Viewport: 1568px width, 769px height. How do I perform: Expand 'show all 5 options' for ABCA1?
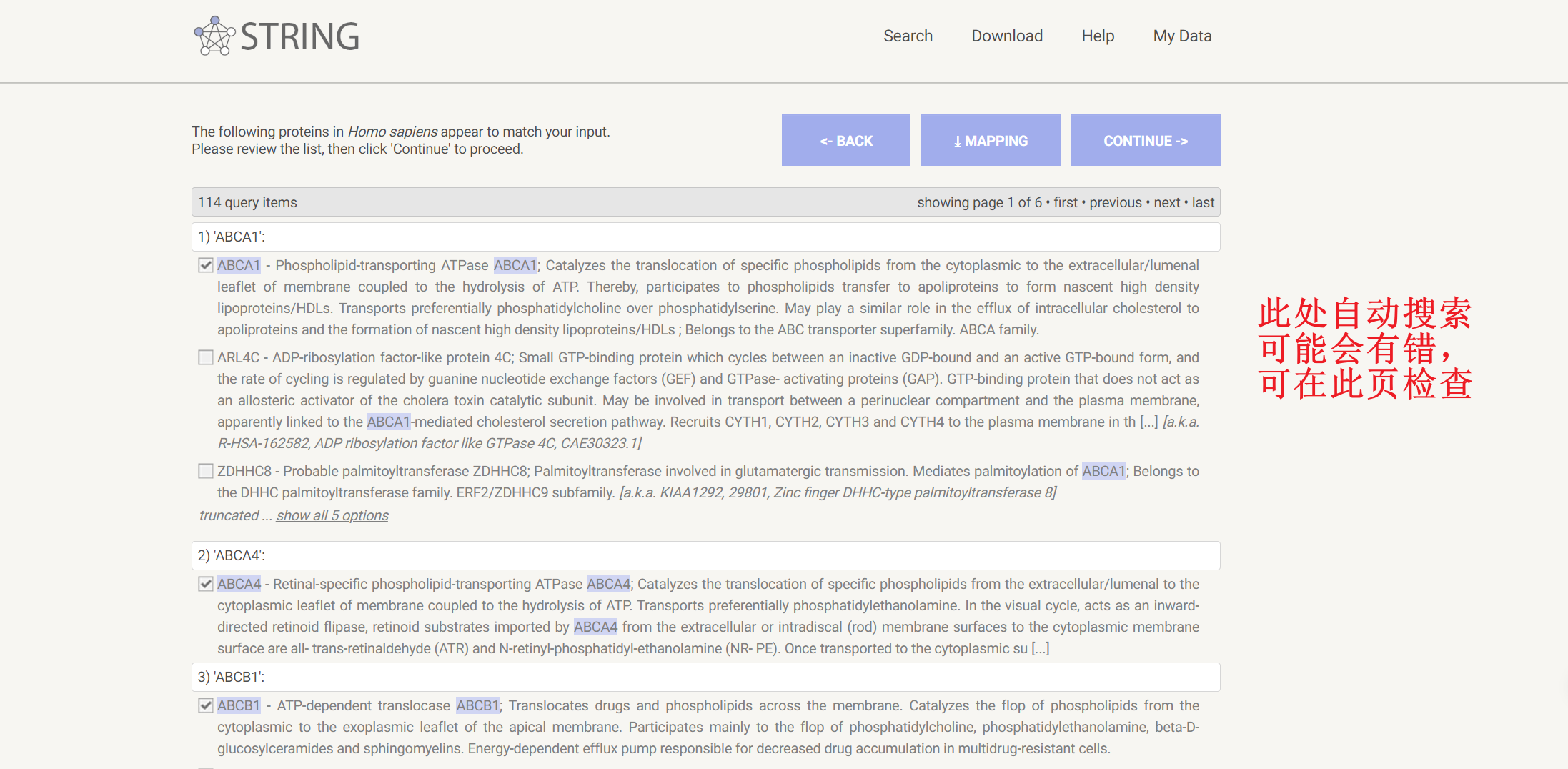(x=332, y=515)
